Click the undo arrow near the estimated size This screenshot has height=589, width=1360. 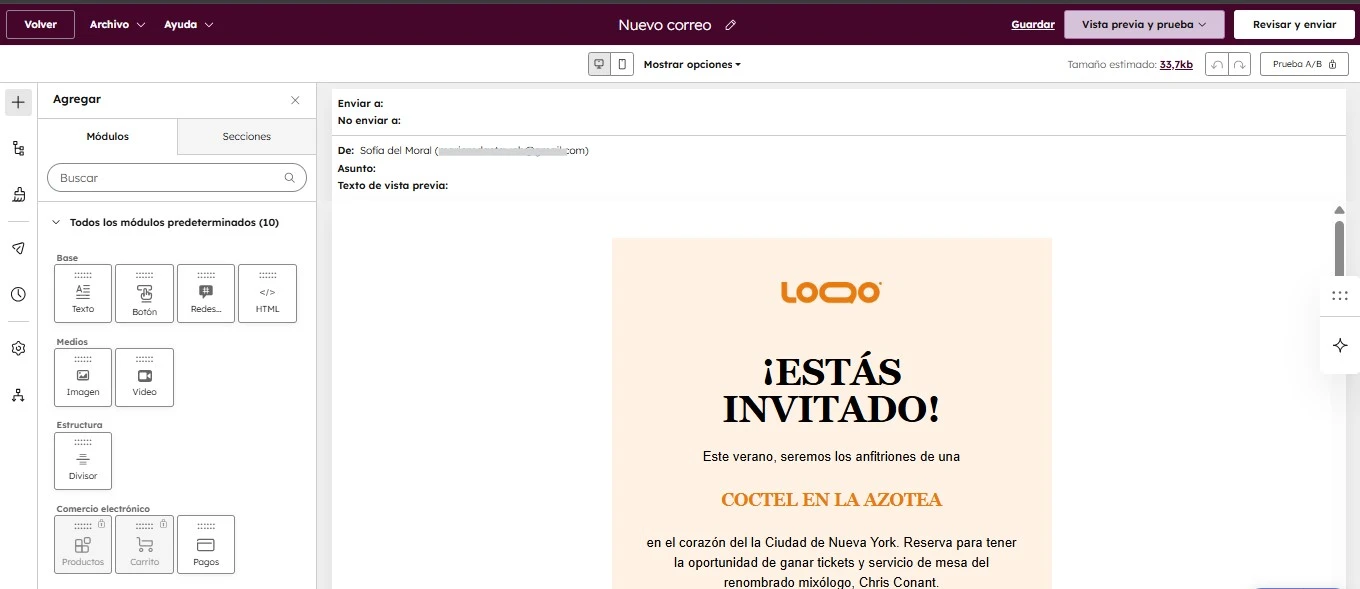click(x=1216, y=63)
